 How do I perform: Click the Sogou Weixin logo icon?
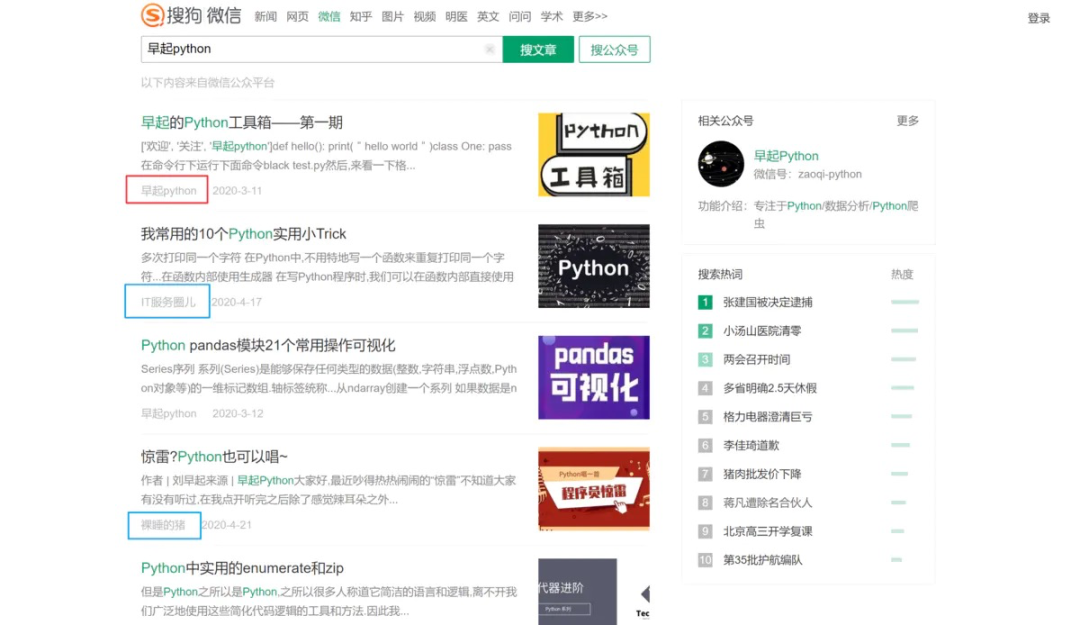pos(151,15)
